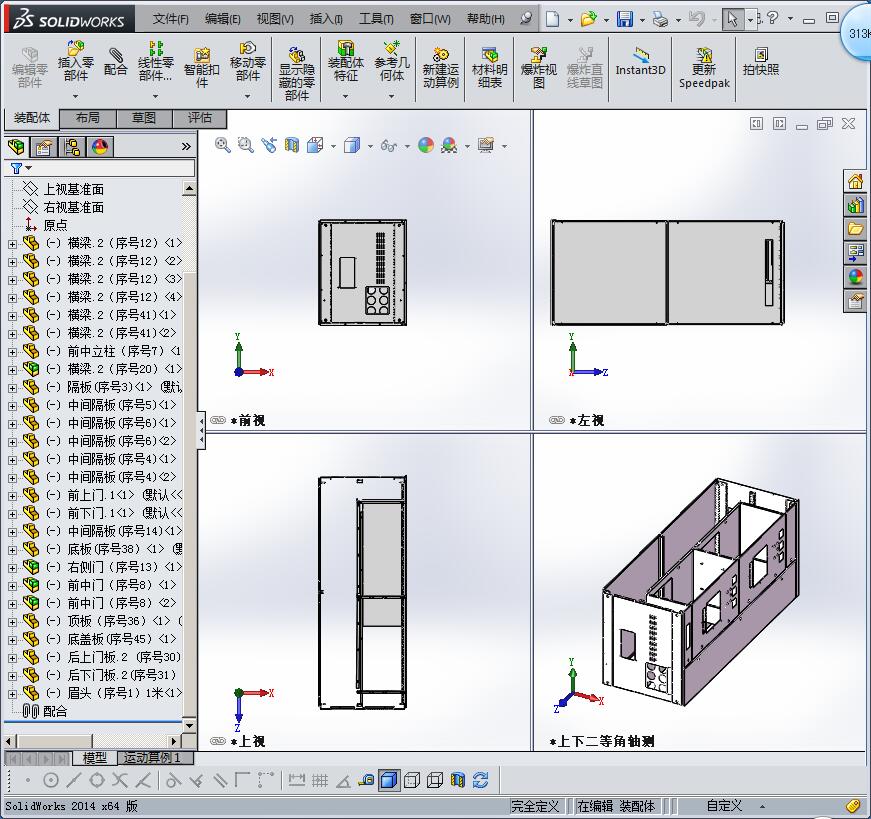871x819 pixels.
Task: Link views toggle beside *左视 label
Action: click(x=557, y=420)
